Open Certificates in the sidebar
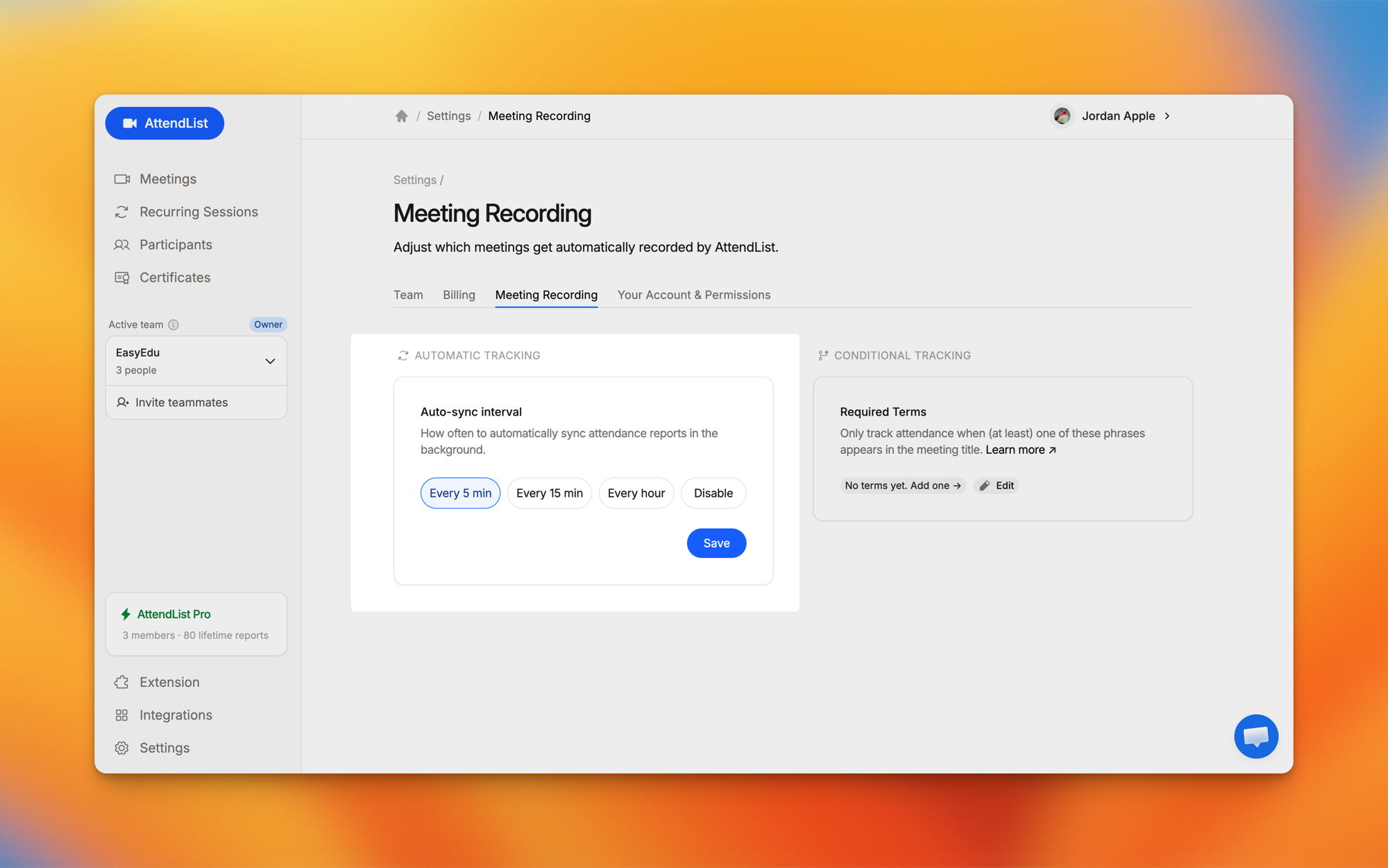The width and height of the screenshot is (1388, 868). [x=162, y=278]
